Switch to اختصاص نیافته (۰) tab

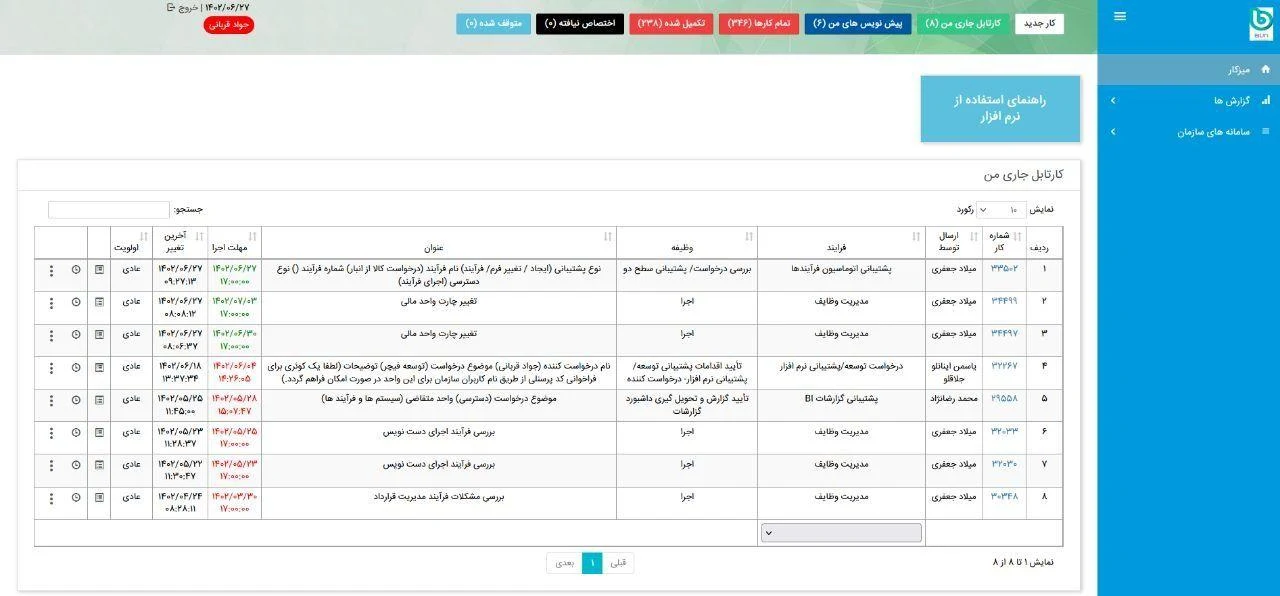click(x=580, y=23)
